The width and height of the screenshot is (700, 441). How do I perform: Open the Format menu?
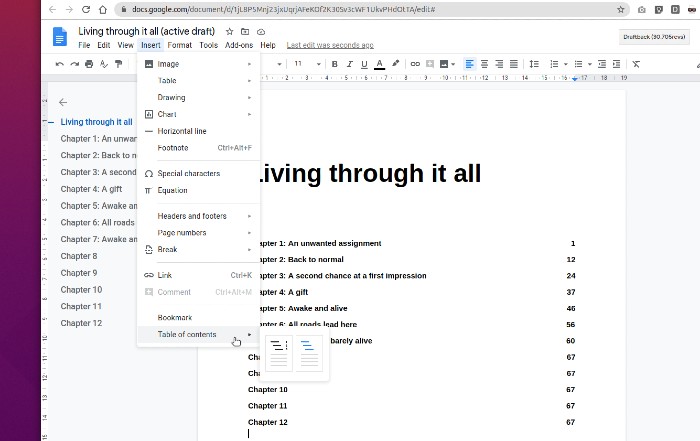[179, 45]
